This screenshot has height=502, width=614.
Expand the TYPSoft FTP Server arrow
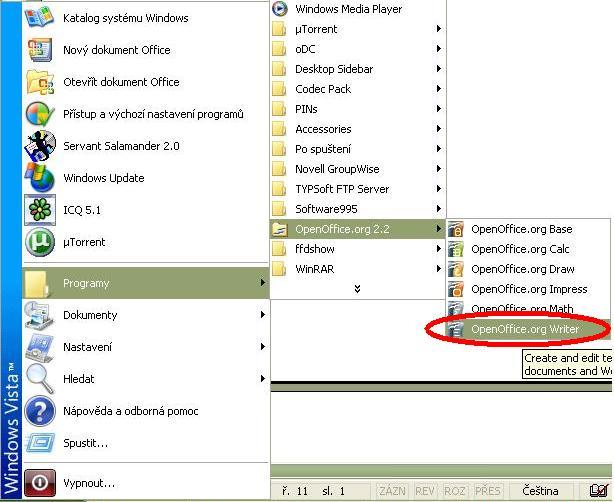pos(439,189)
